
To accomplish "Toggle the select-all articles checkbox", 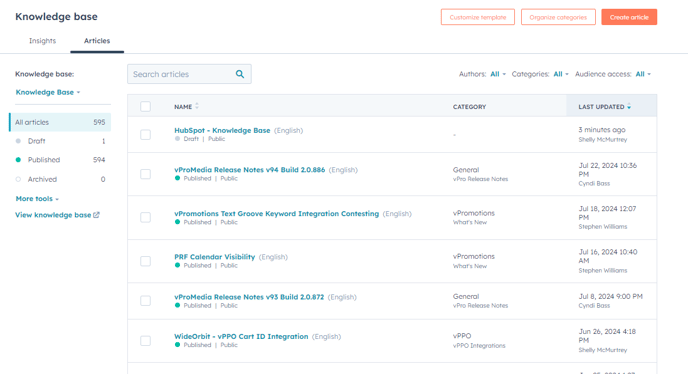I will [145, 106].
